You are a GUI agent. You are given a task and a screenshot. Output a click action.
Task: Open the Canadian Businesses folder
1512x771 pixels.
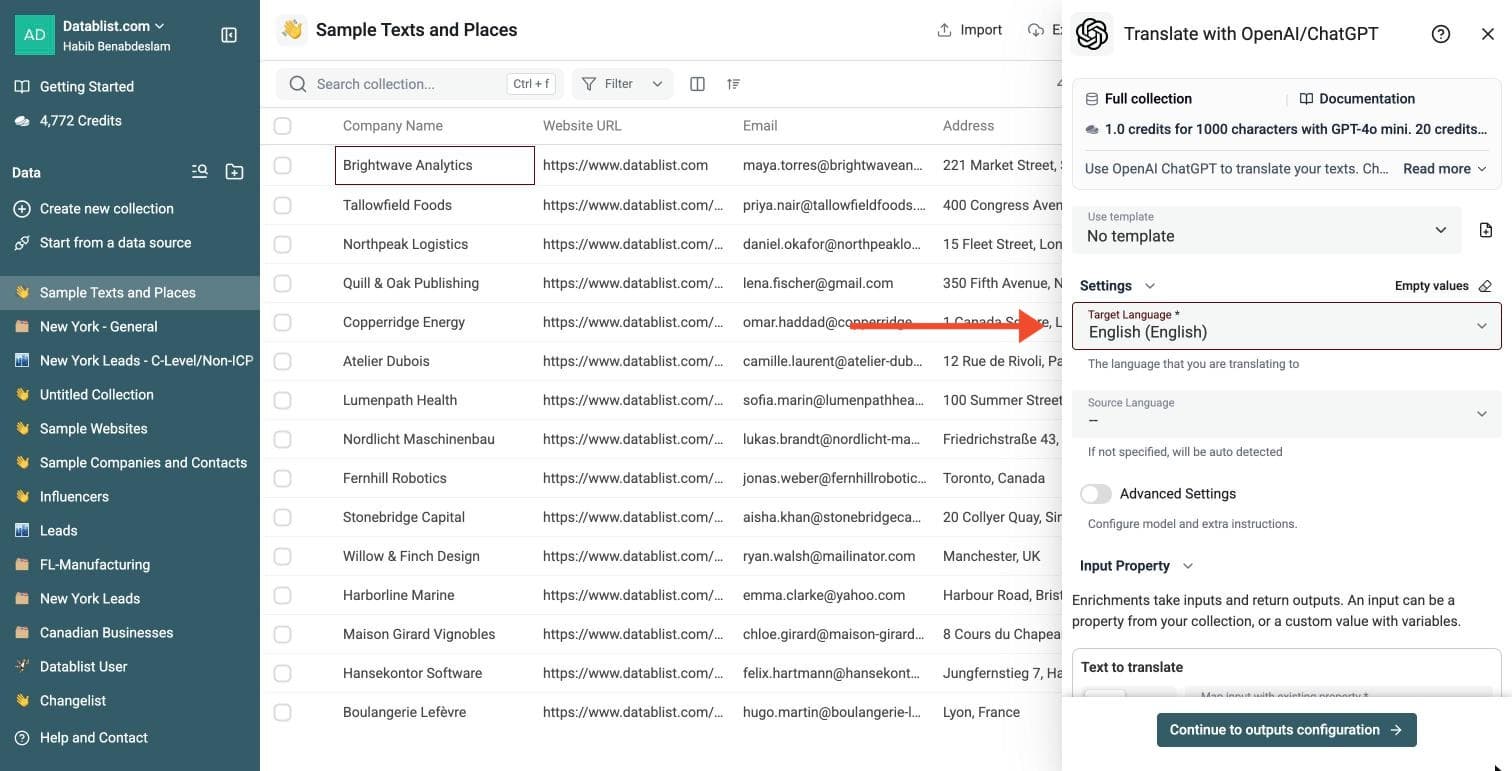pos(130,633)
